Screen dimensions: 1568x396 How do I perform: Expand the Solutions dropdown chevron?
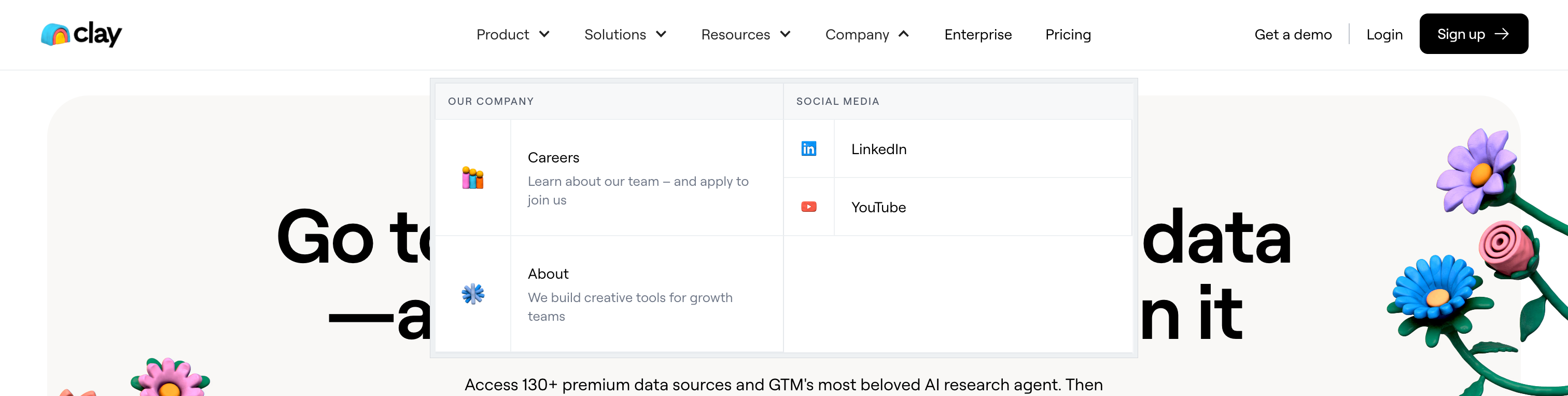(x=661, y=34)
